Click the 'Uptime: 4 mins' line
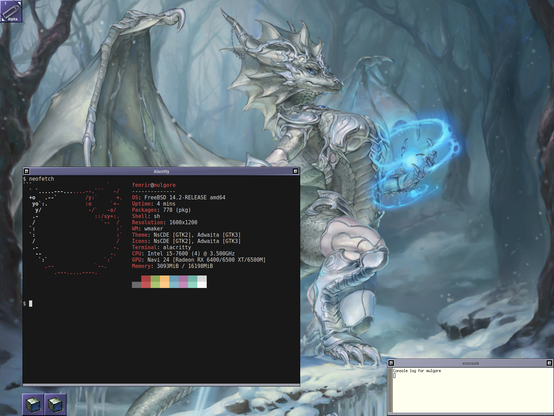The width and height of the screenshot is (554, 416). pyautogui.click(x=153, y=204)
